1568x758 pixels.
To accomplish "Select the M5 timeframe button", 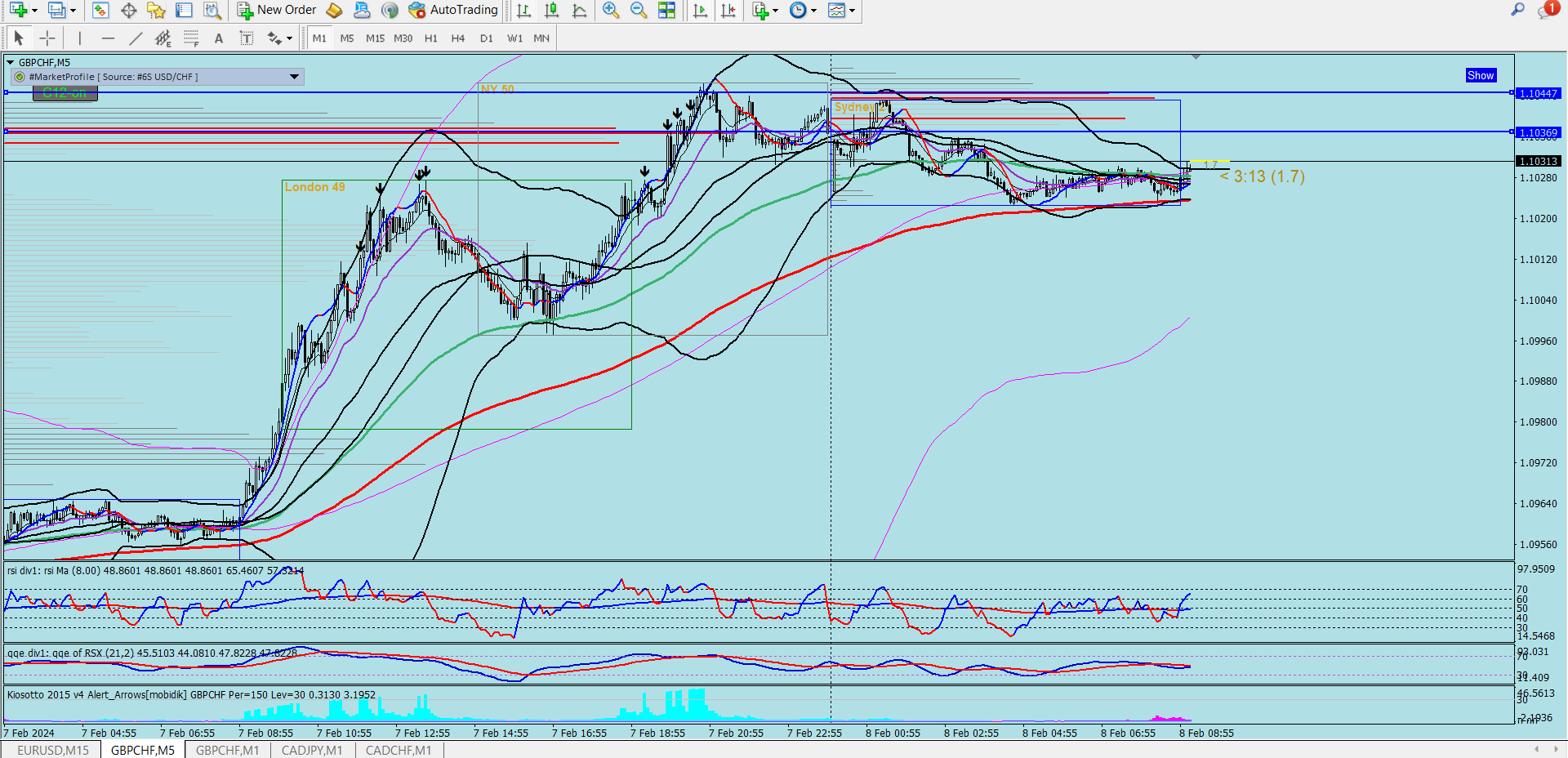I will coord(347,38).
